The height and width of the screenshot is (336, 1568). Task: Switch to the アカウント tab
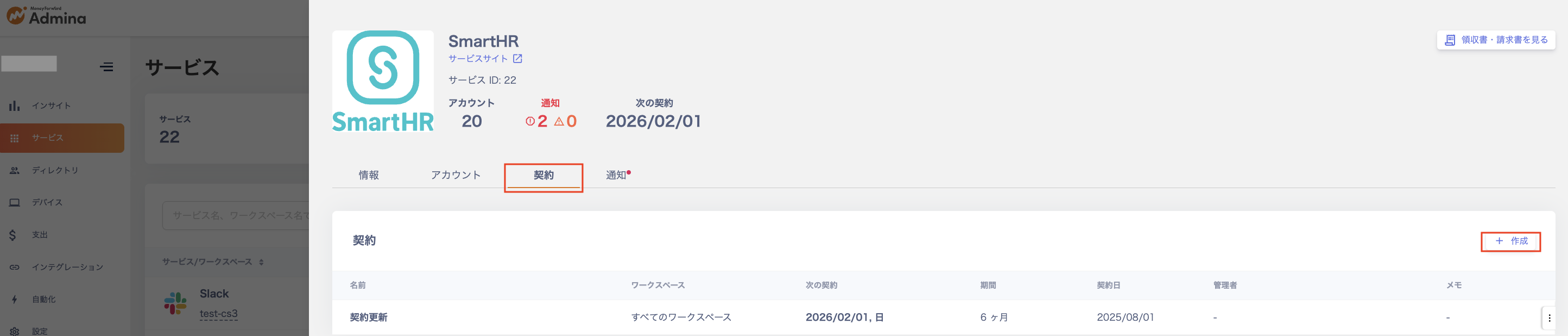(456, 175)
